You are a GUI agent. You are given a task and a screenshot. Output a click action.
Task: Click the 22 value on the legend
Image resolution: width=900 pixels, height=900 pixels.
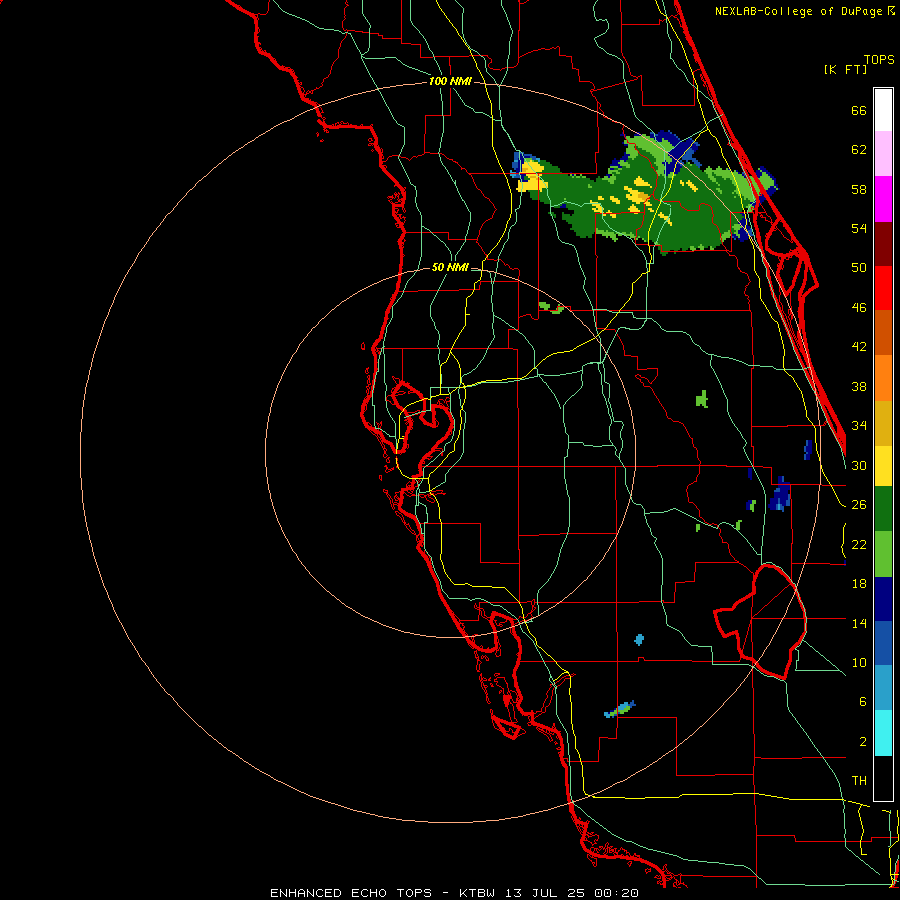pyautogui.click(x=859, y=544)
